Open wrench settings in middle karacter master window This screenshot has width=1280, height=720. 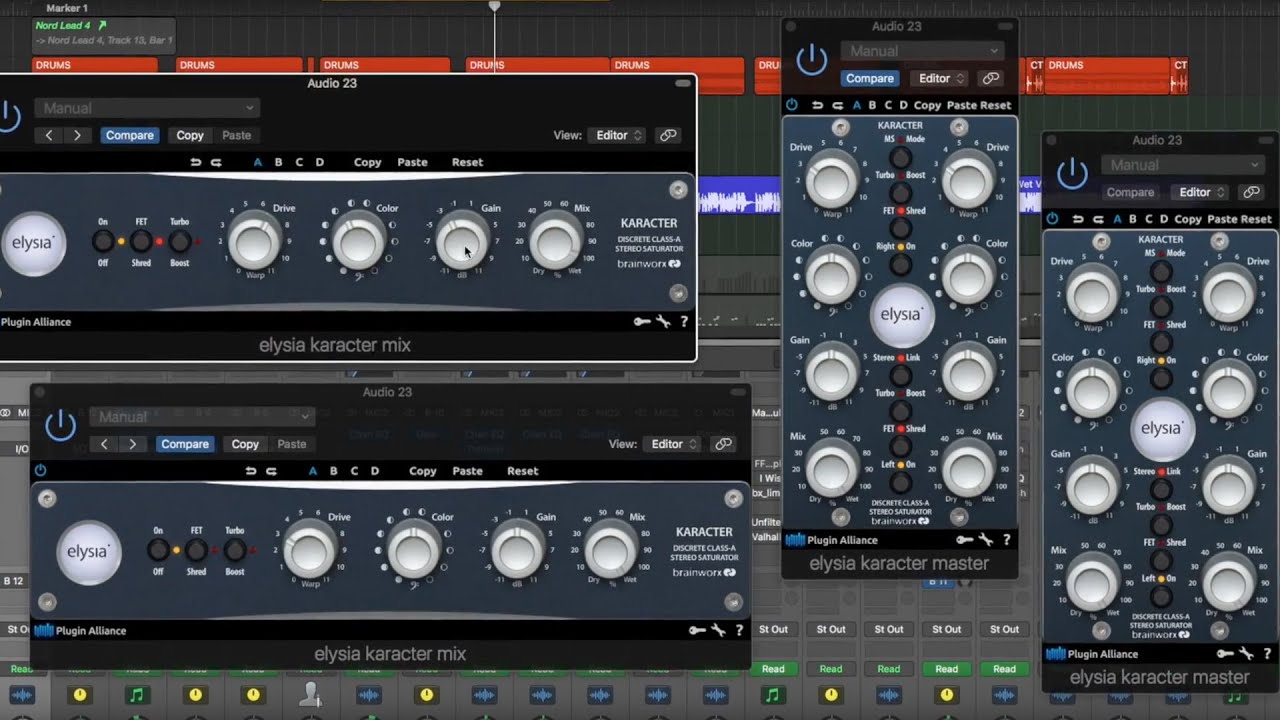(985, 540)
